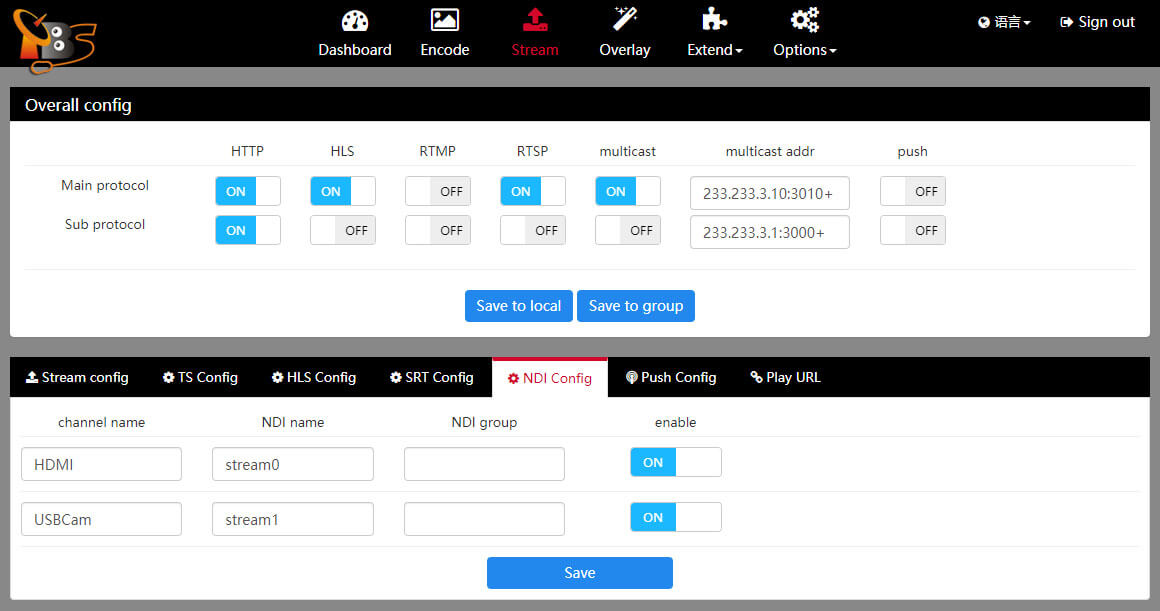Disable NDI for the HDMI channel
Viewport: 1160px width, 611px height.
675,462
